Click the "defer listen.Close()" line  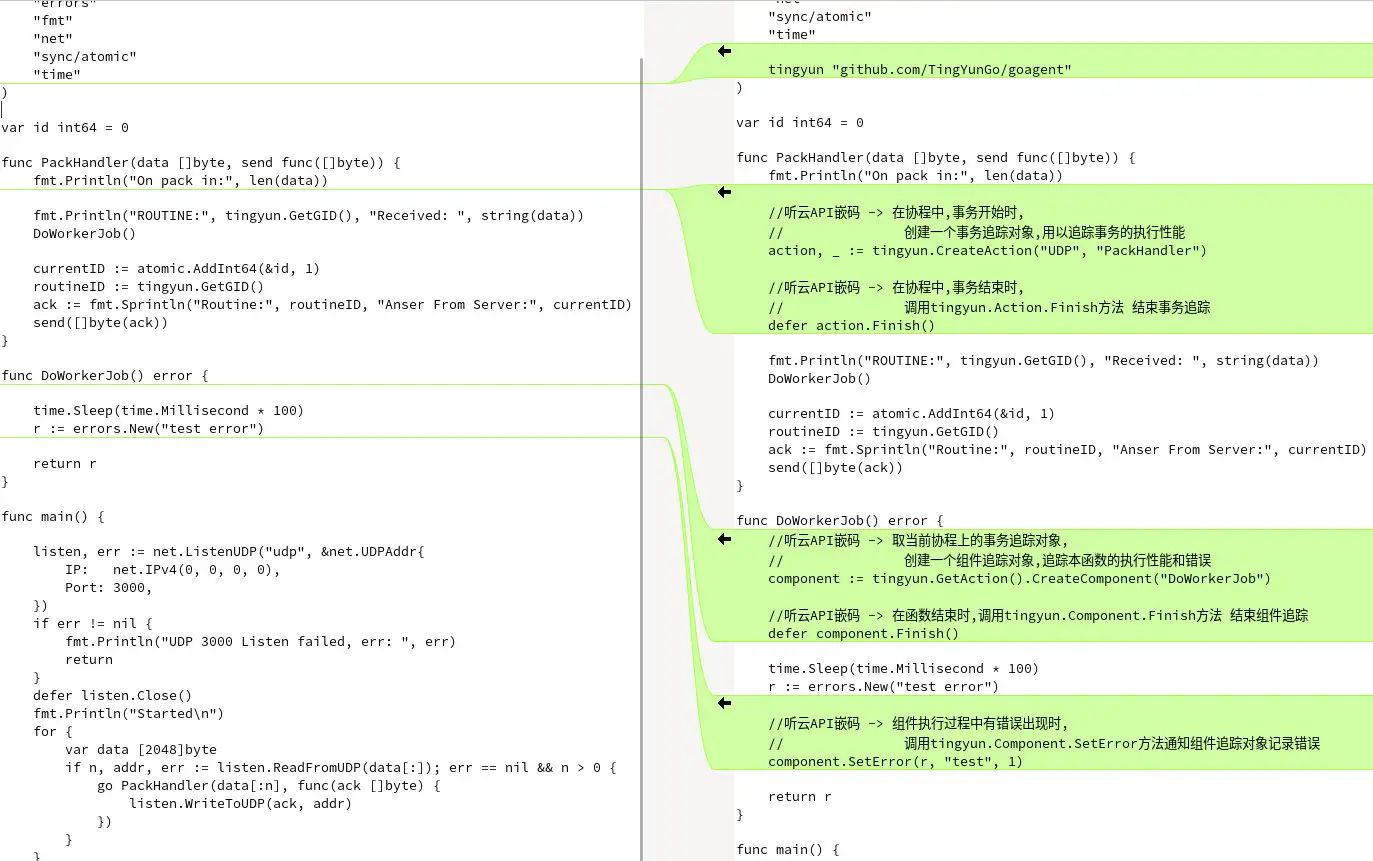(112, 696)
